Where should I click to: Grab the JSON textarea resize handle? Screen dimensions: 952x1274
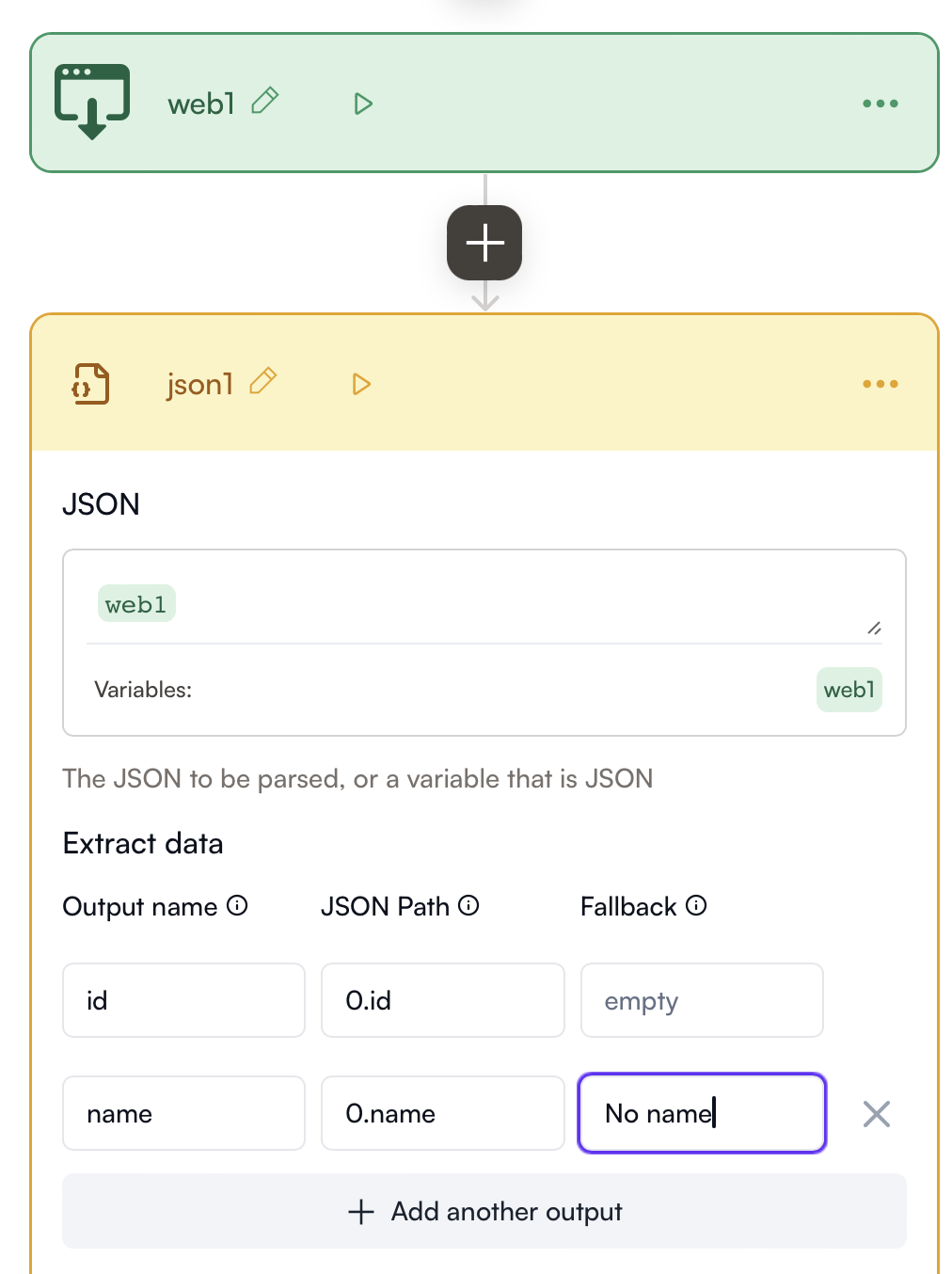[874, 628]
